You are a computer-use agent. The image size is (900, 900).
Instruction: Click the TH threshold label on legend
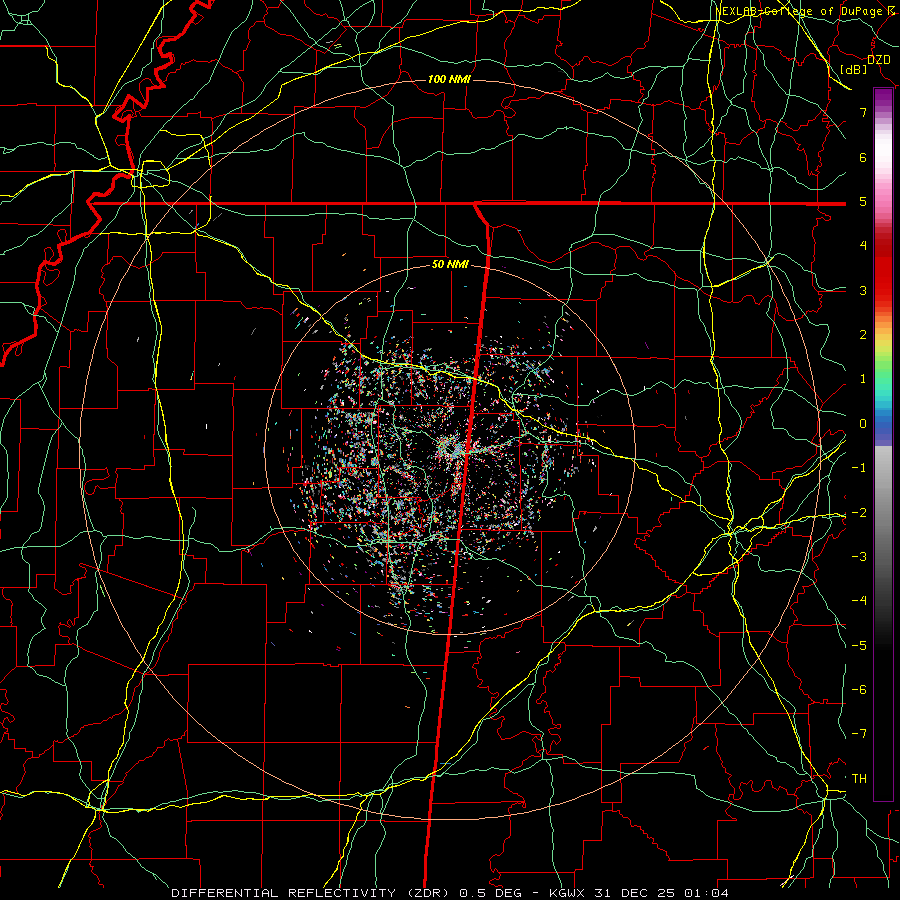click(859, 779)
